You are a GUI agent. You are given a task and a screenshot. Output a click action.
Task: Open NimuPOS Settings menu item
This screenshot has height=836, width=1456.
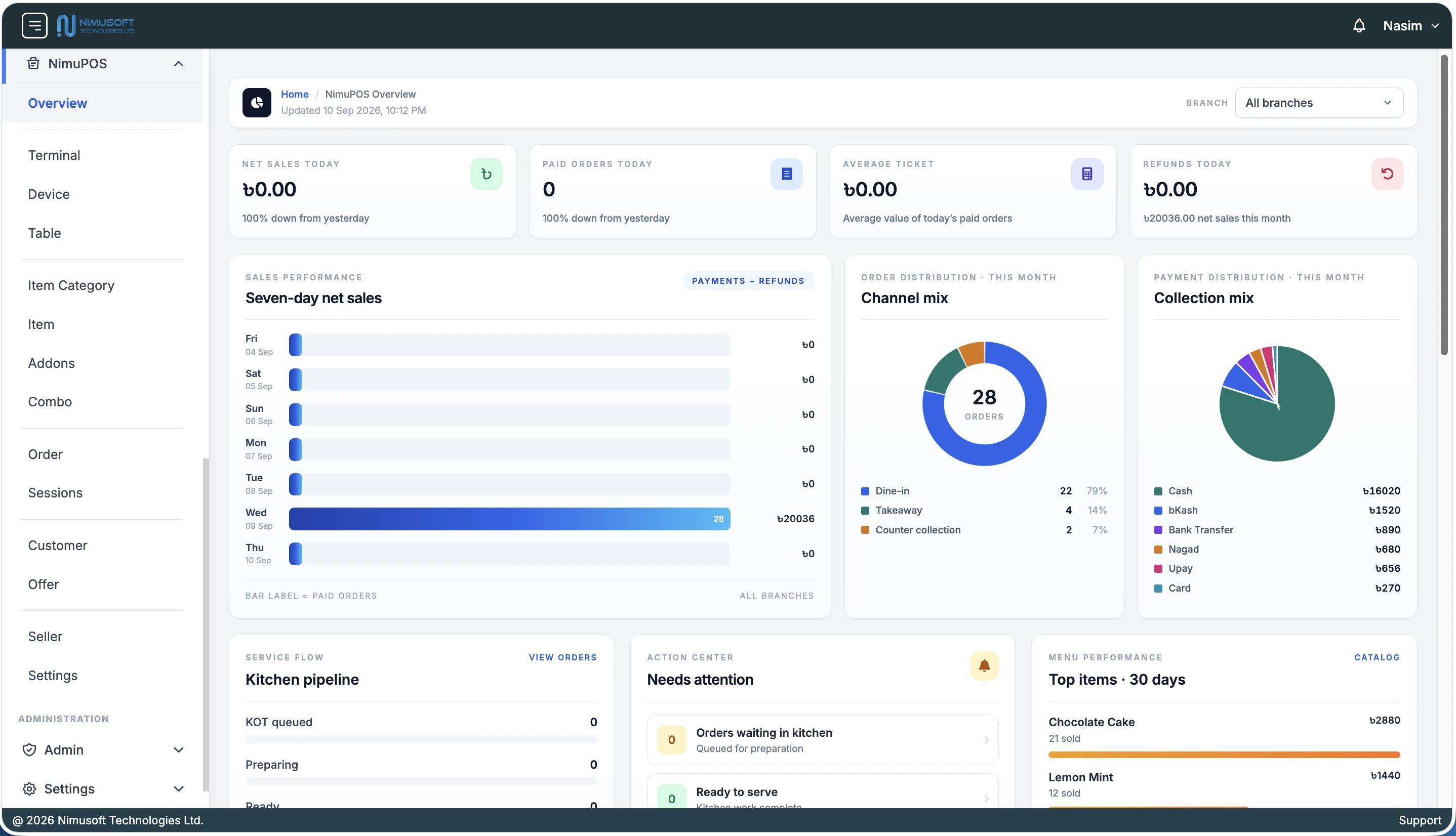[x=52, y=675]
